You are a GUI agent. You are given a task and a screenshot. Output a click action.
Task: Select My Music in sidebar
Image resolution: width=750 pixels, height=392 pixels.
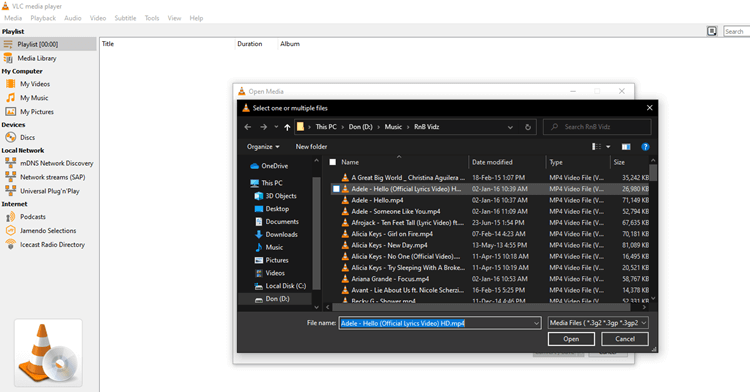pyautogui.click(x=34, y=98)
